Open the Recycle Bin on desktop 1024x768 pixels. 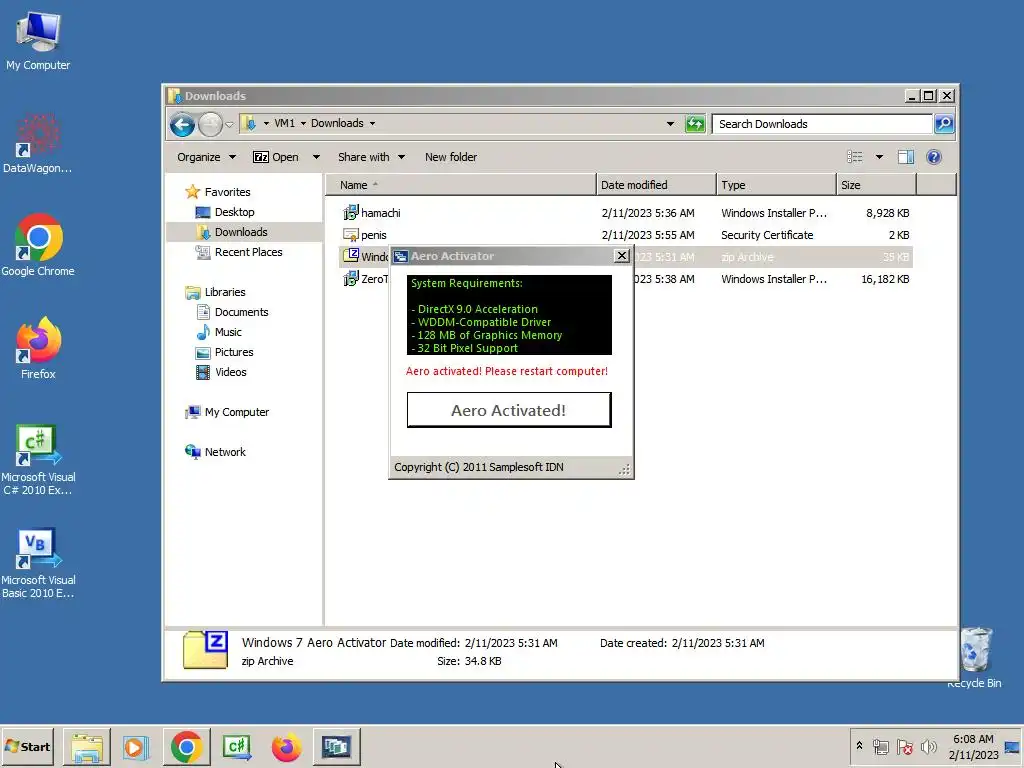974,656
